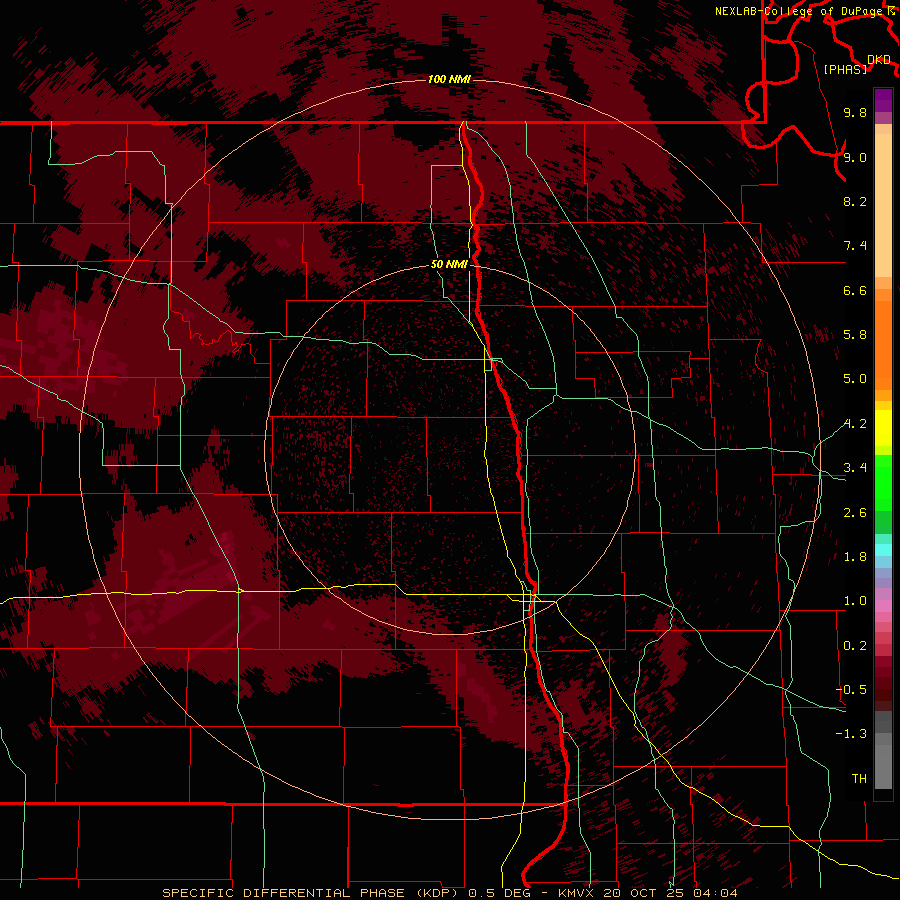Click the 100 NMI range ring label
Screen dimensions: 900x900
(x=449, y=79)
